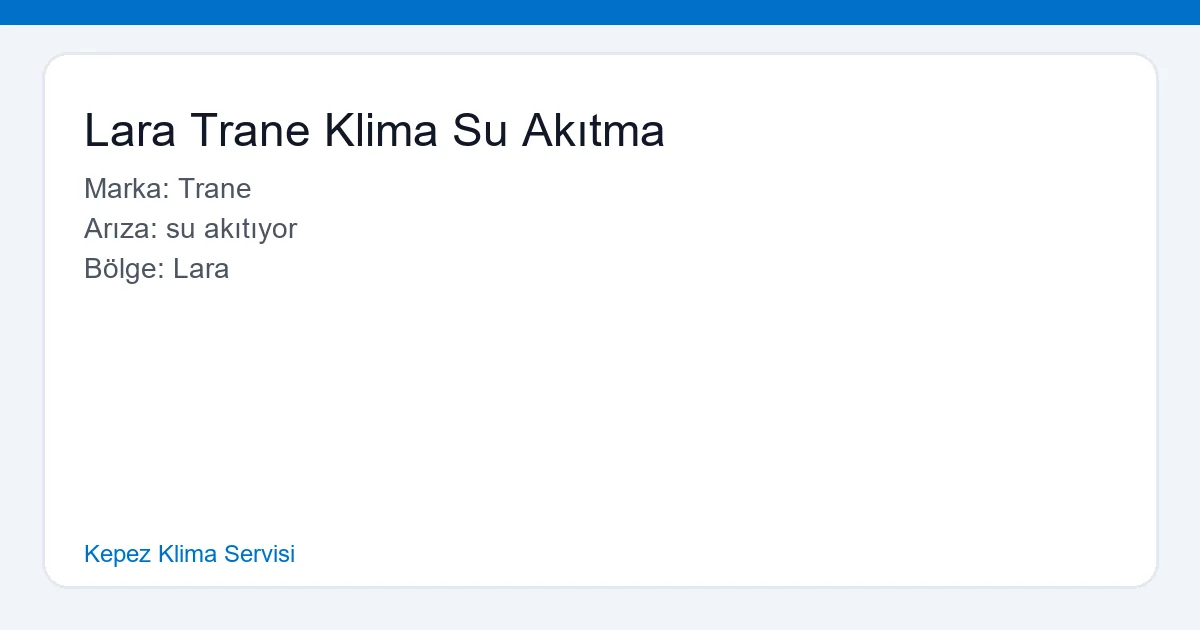This screenshot has height=630, width=1200.
Task: Click the blue header bar at the top
Action: coord(600,13)
